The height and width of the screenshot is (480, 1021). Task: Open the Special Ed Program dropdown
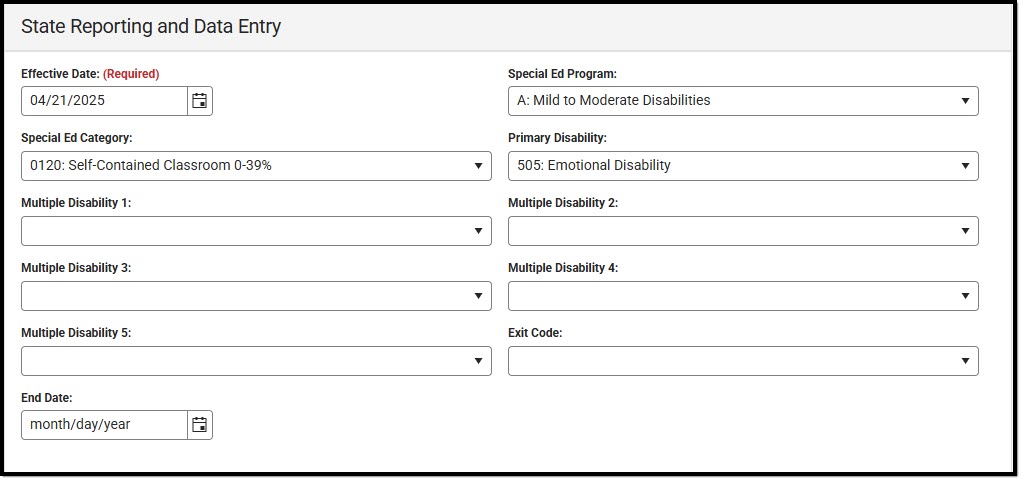[742, 101]
